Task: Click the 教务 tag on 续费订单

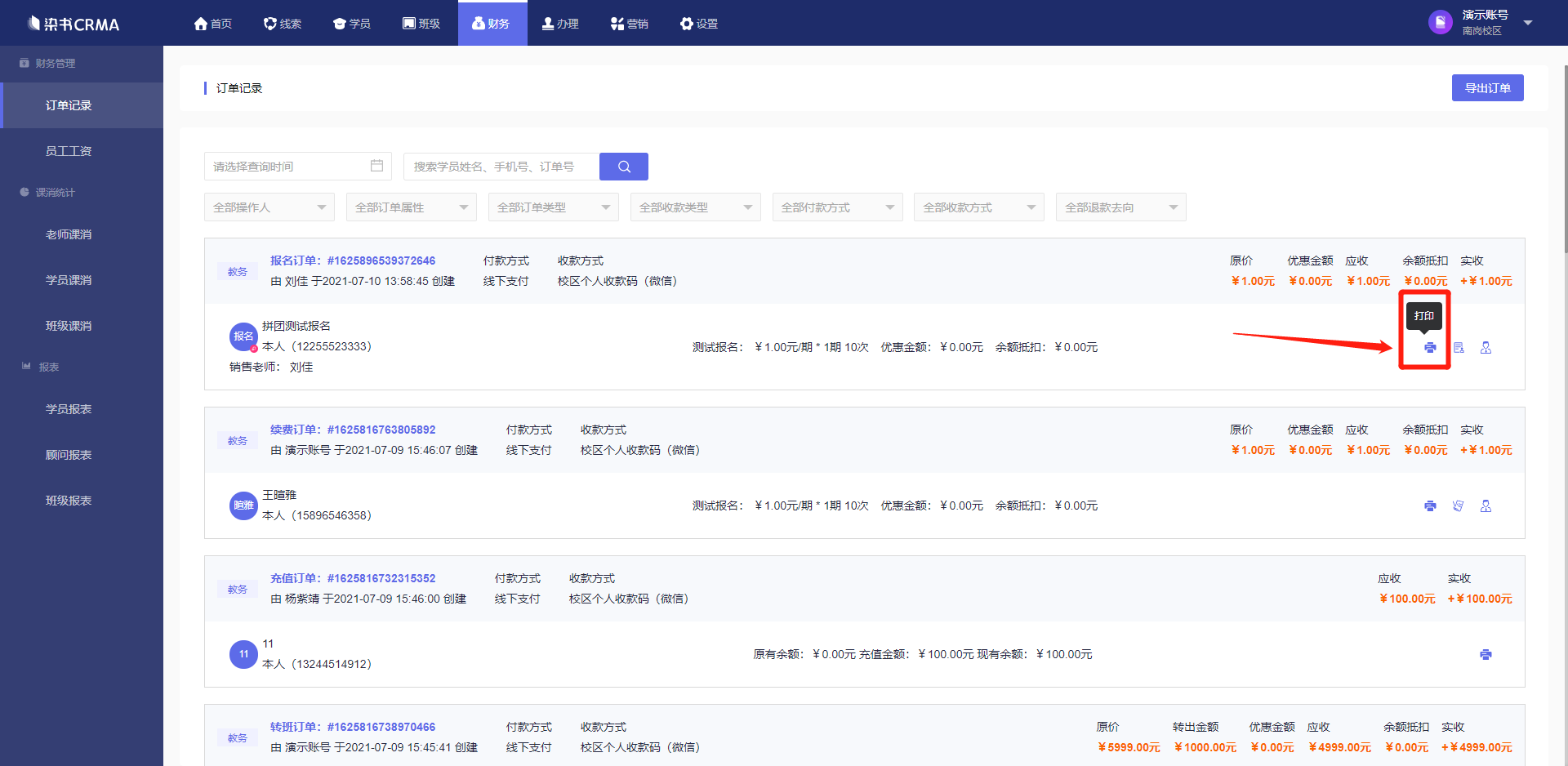Action: 238,441
